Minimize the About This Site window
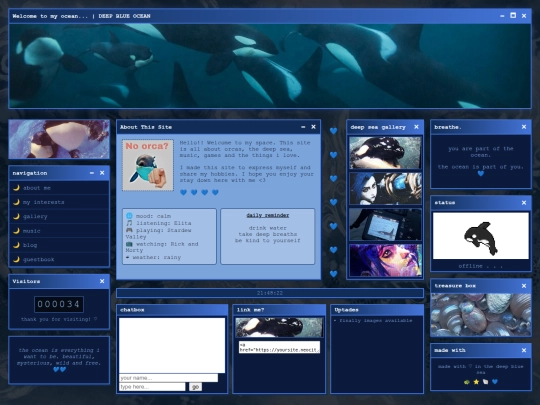Viewport: 540px width, 405px height. [303, 127]
